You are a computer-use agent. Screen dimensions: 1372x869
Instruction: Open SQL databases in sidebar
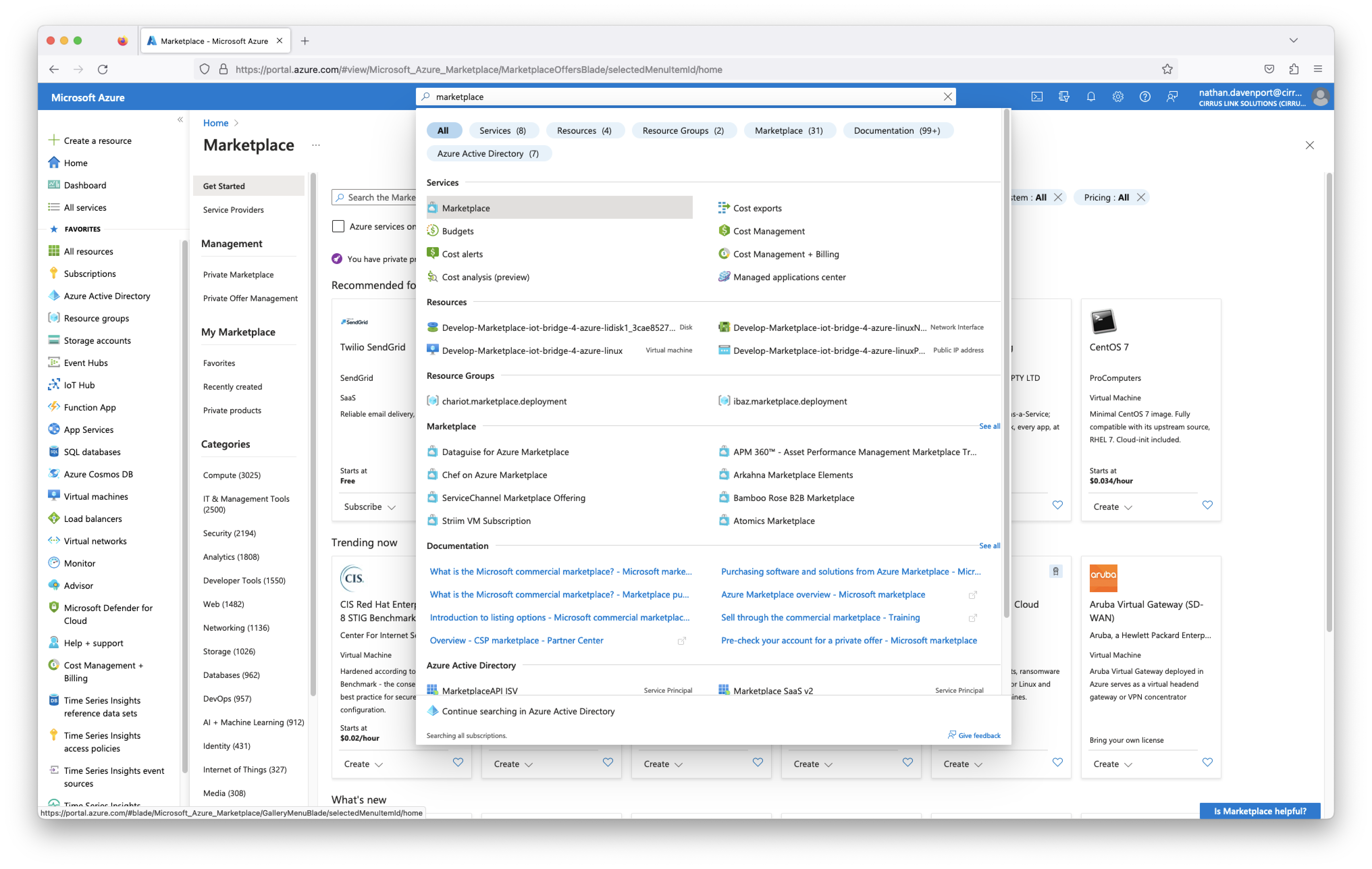[92, 452]
